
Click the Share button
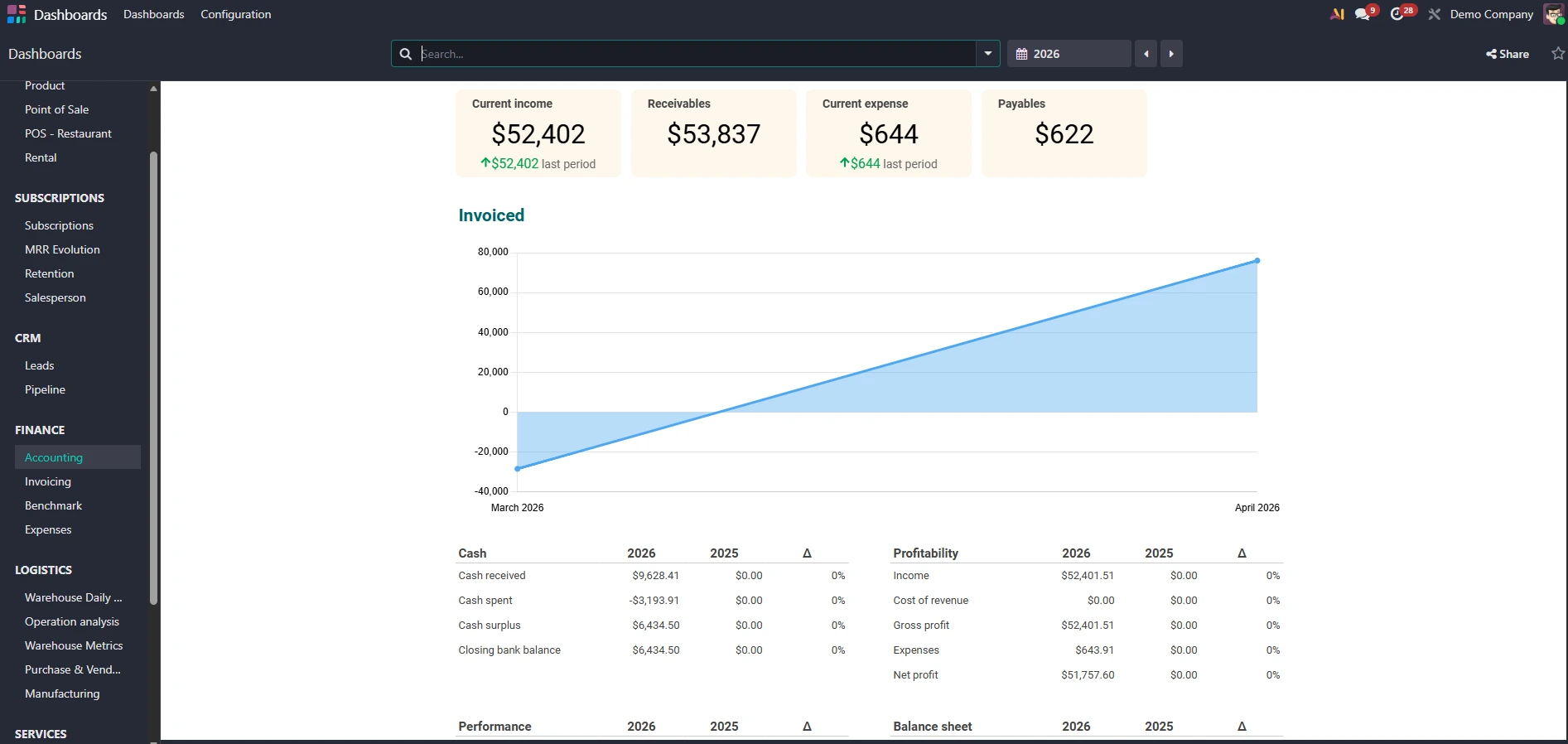click(1508, 54)
